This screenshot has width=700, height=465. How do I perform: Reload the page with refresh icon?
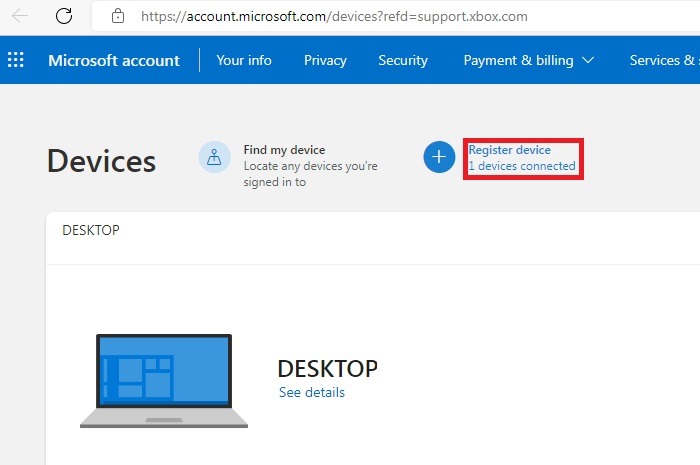pos(64,16)
